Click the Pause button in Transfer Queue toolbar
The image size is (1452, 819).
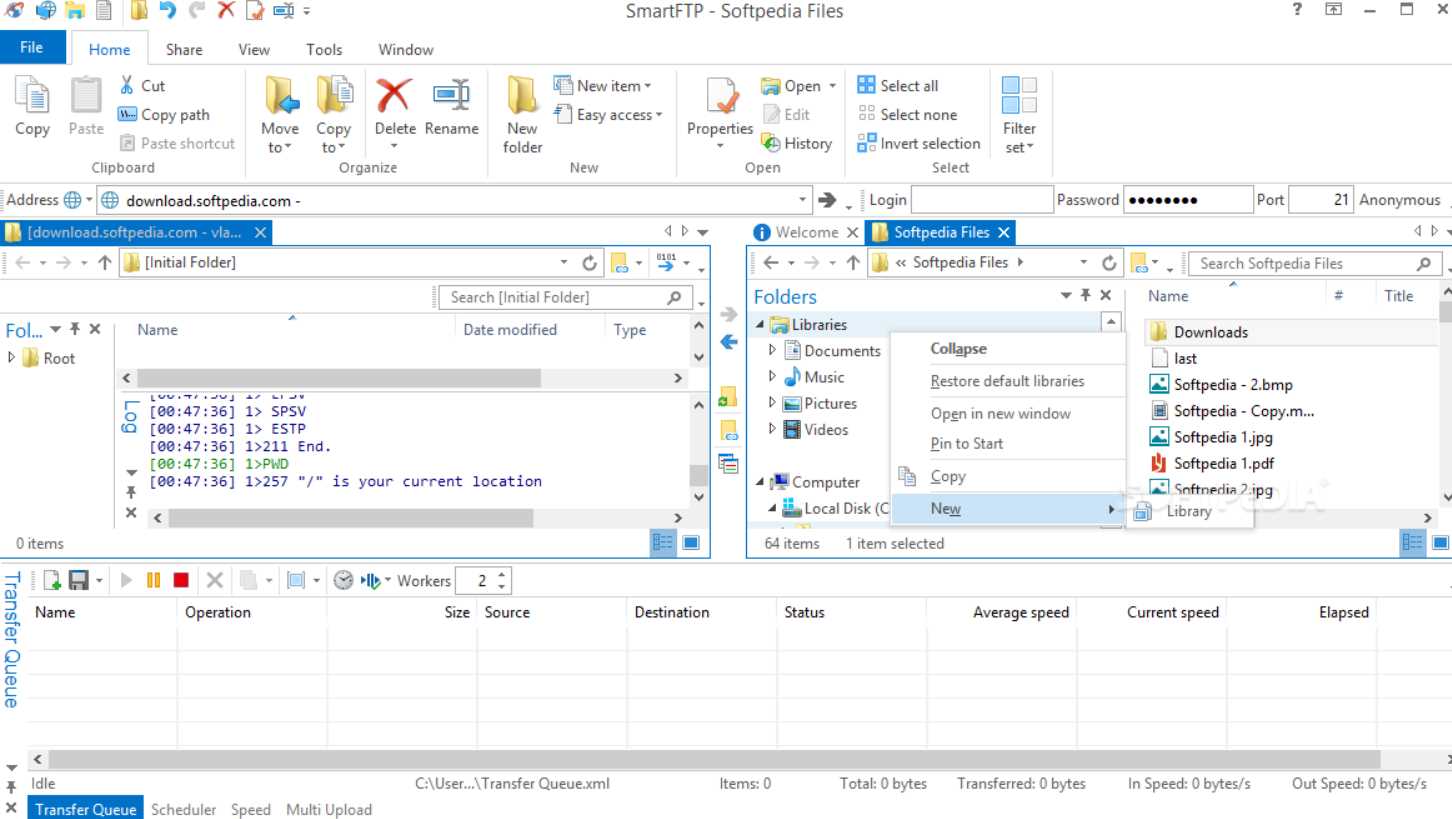tap(153, 580)
